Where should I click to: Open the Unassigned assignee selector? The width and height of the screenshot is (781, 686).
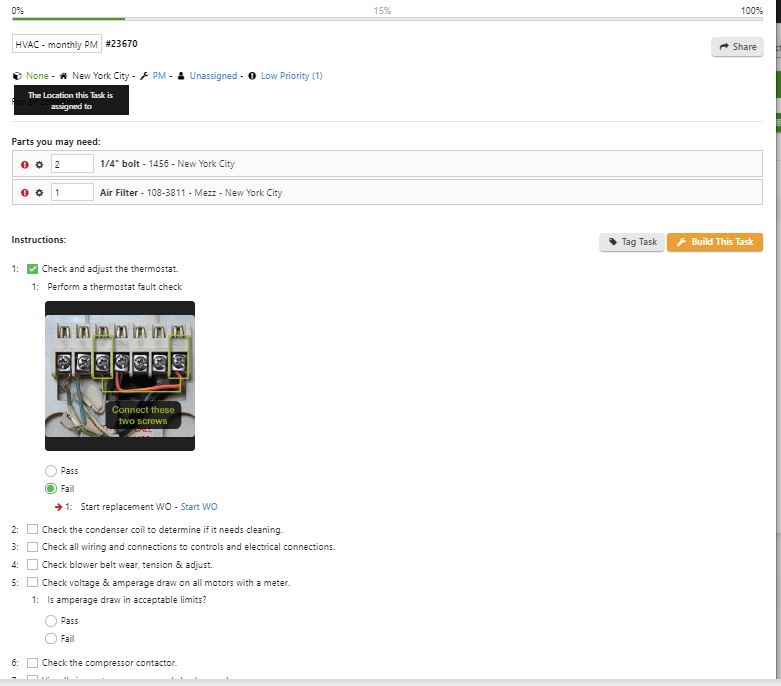pos(213,76)
